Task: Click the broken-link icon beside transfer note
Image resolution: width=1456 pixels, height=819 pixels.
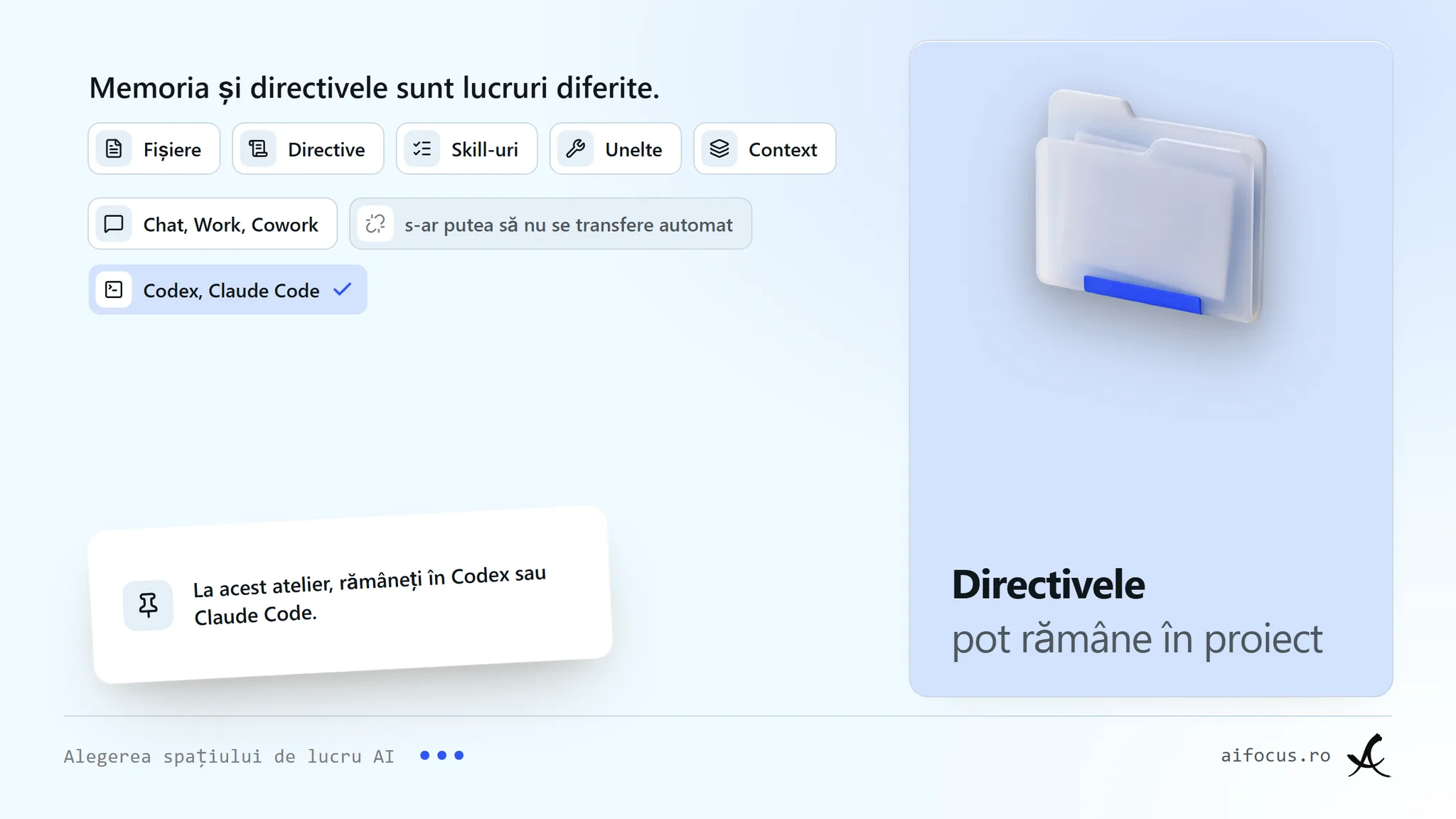Action: click(375, 224)
